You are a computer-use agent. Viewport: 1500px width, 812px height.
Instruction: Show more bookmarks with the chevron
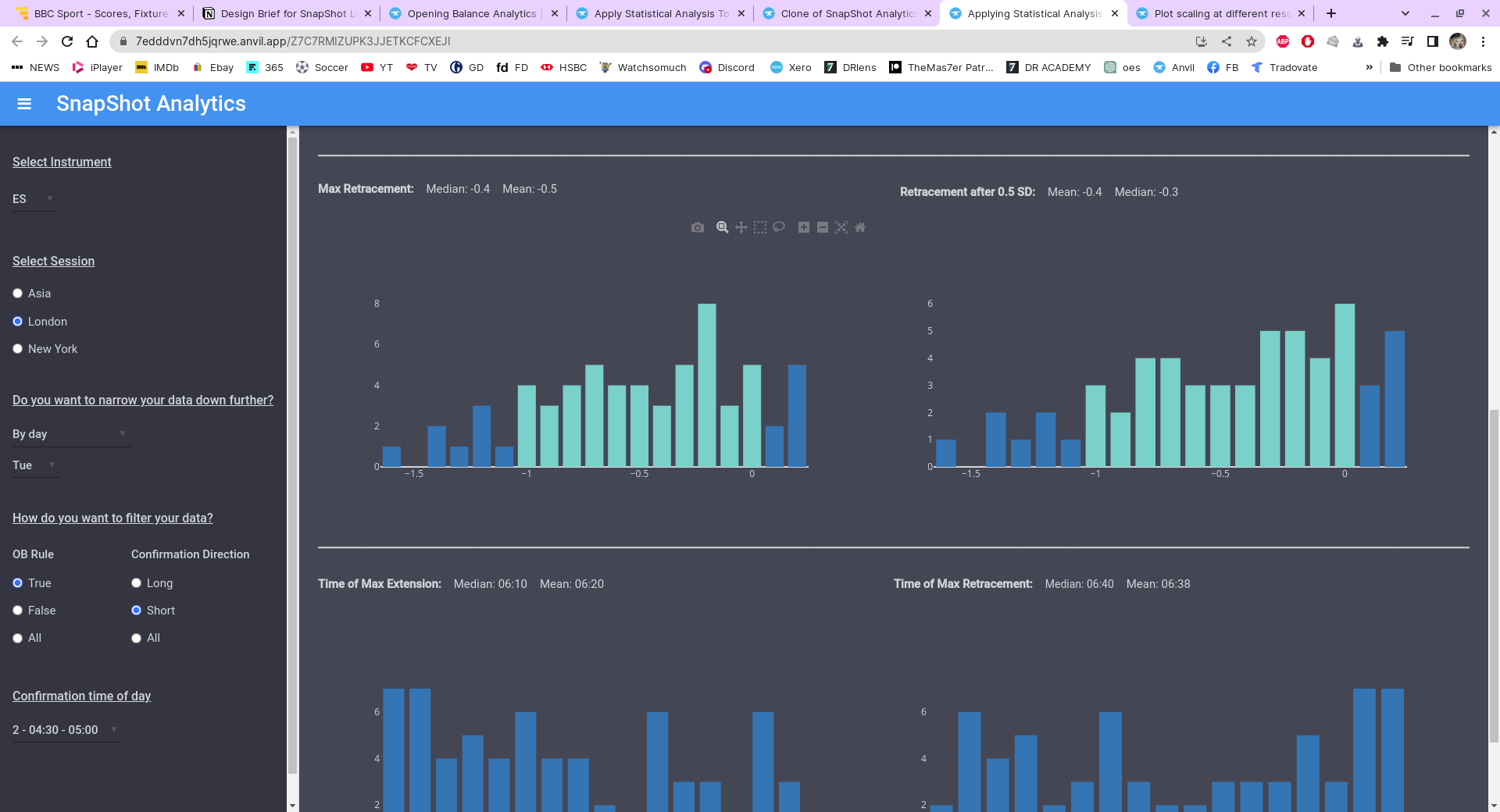click(1369, 68)
